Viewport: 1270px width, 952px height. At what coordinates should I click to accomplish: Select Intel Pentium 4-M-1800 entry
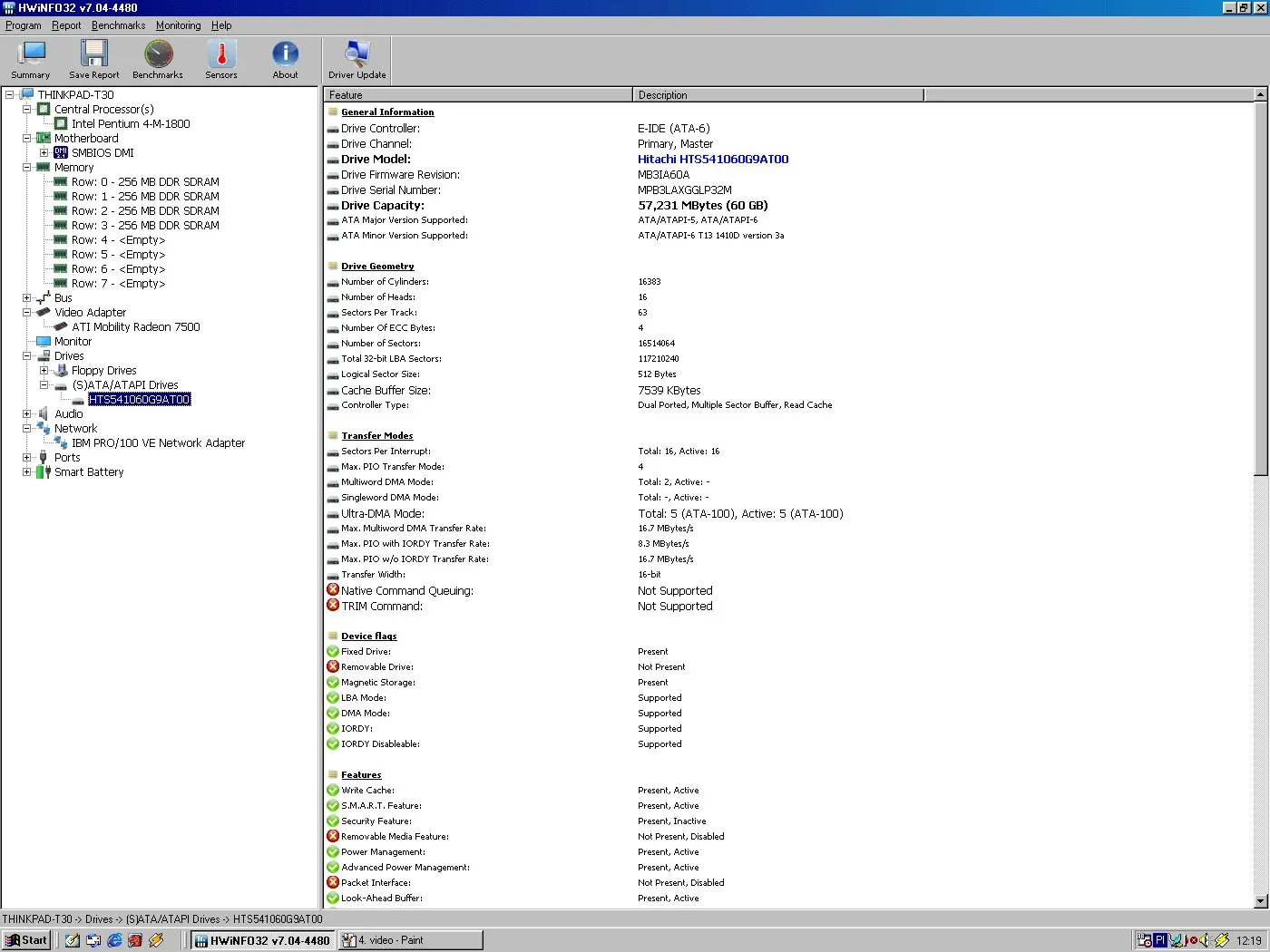coord(131,123)
